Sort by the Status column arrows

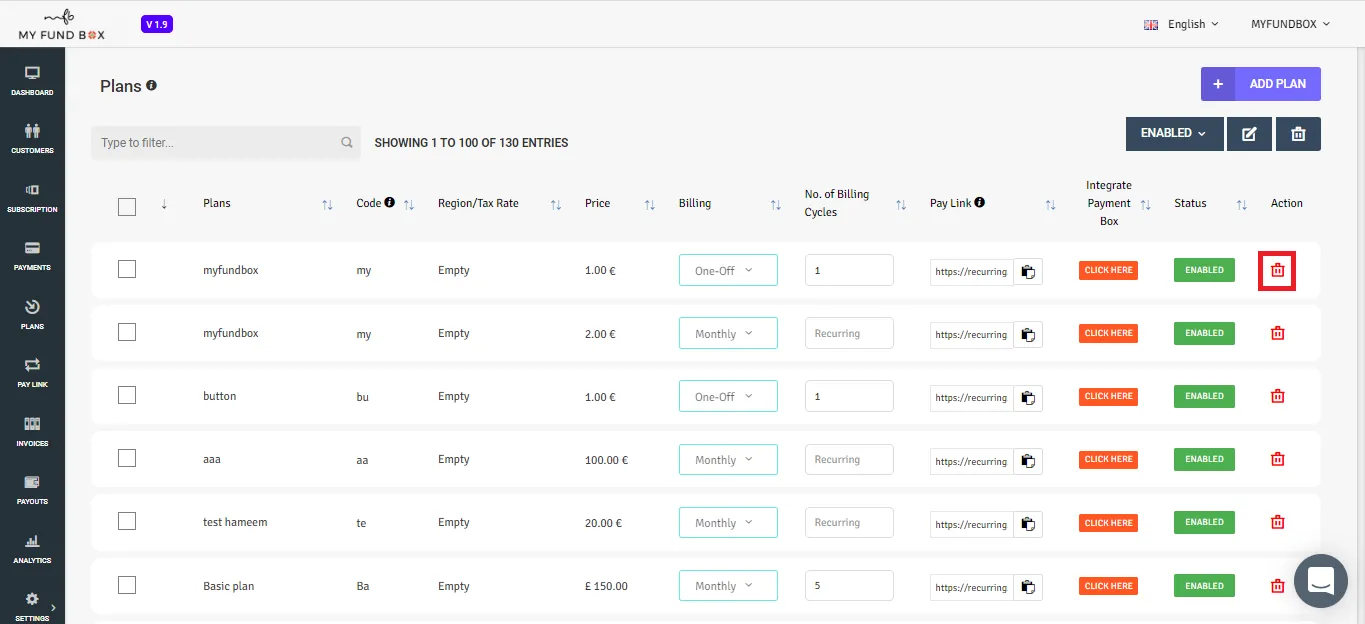click(1241, 204)
